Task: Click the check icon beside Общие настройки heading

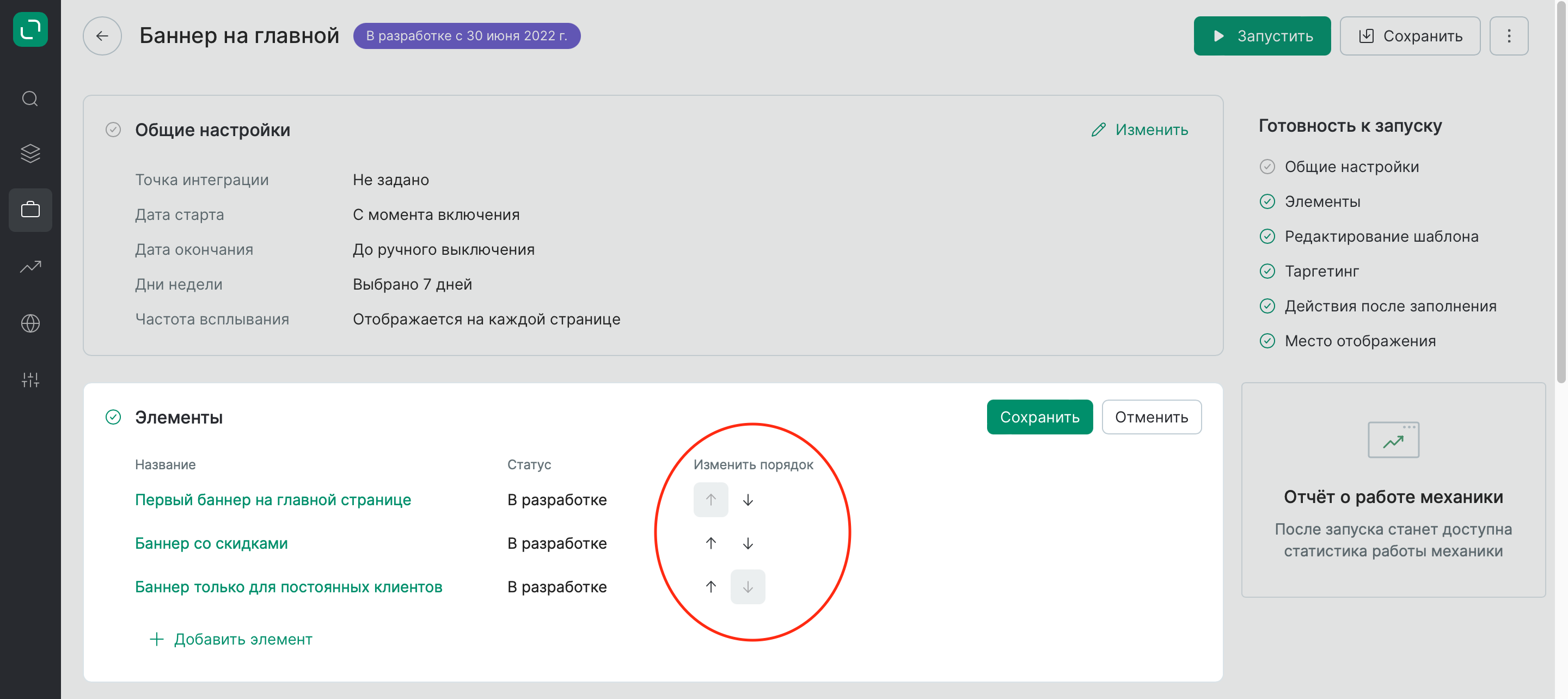Action: pyautogui.click(x=113, y=130)
